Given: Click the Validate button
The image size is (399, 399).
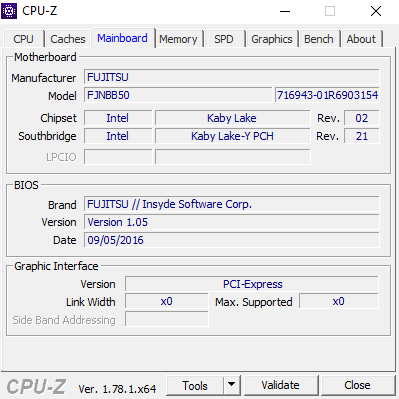Looking at the screenshot, I should 280,385.
